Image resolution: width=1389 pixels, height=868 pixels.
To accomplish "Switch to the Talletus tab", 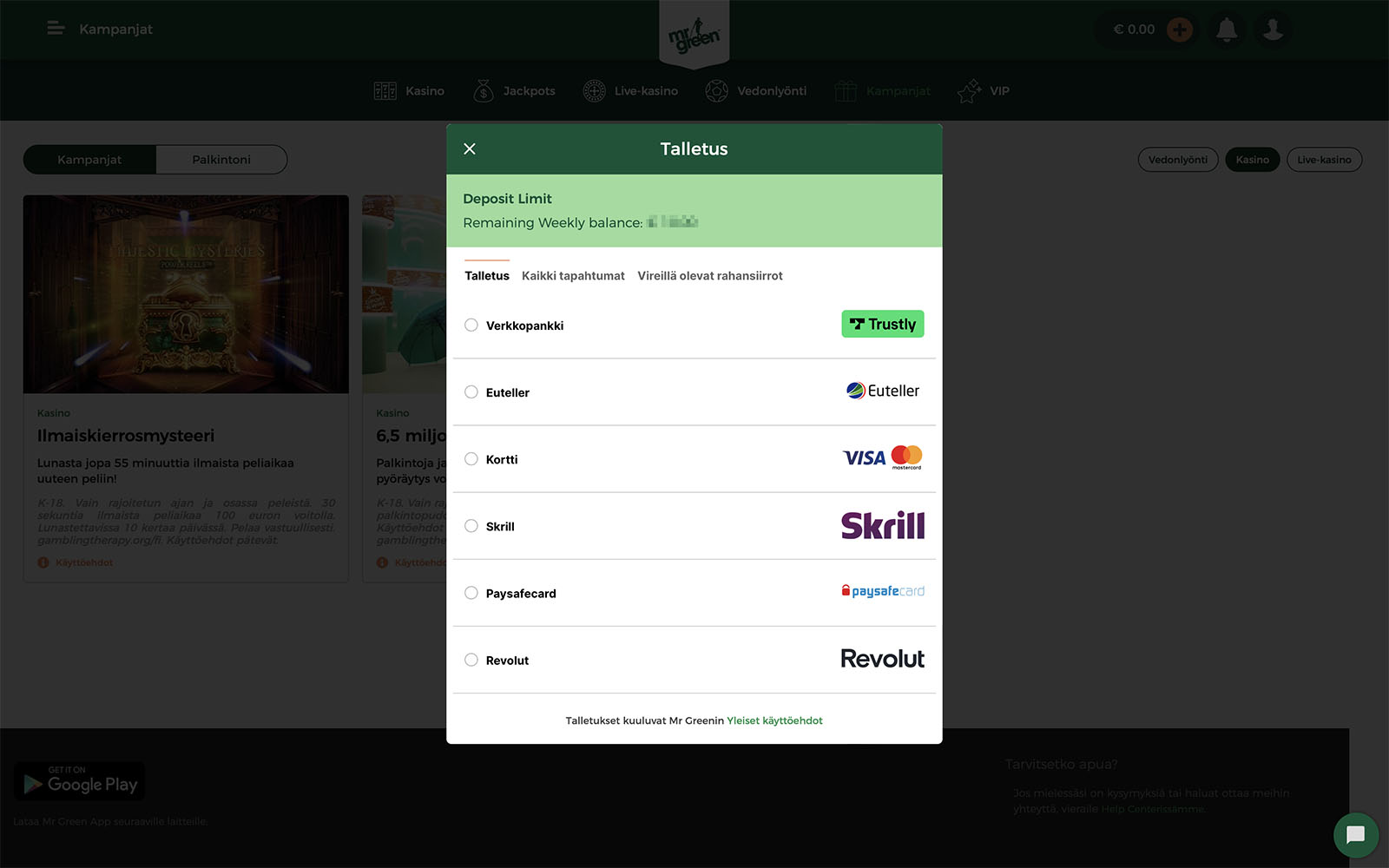I will [x=487, y=275].
